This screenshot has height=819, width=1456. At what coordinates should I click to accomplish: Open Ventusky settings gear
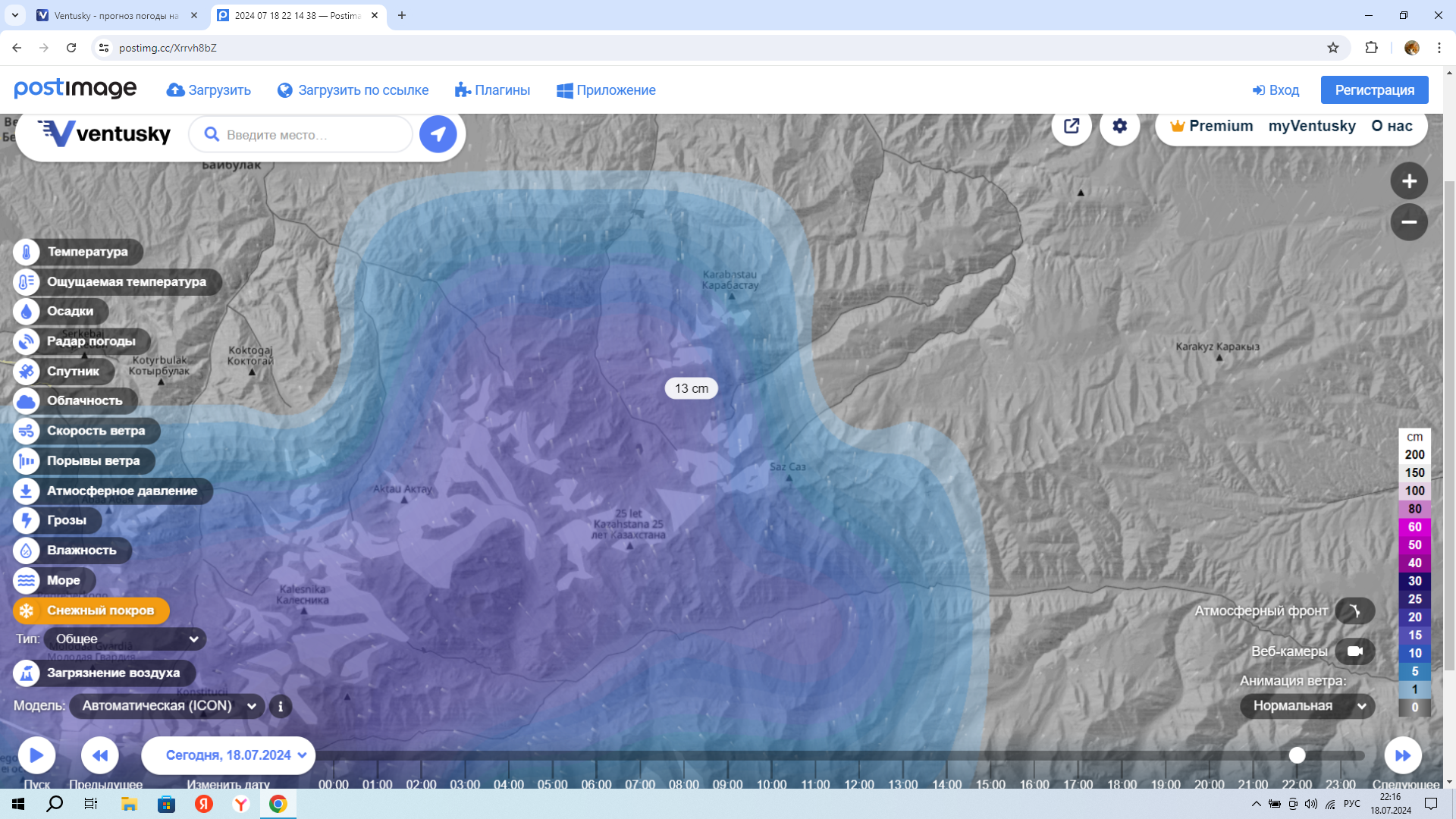1120,126
